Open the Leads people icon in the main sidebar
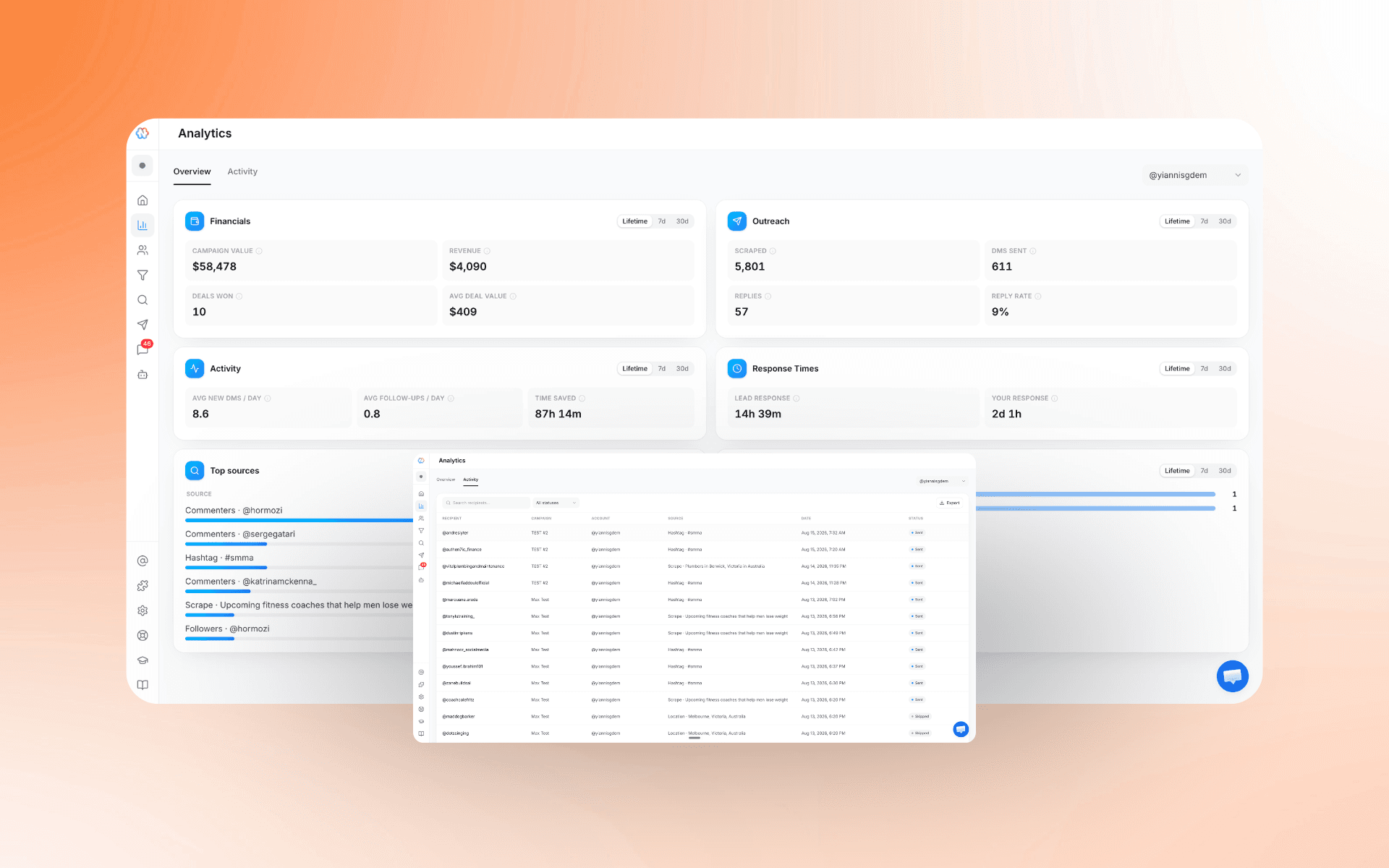This screenshot has width=1389, height=868. point(143,250)
